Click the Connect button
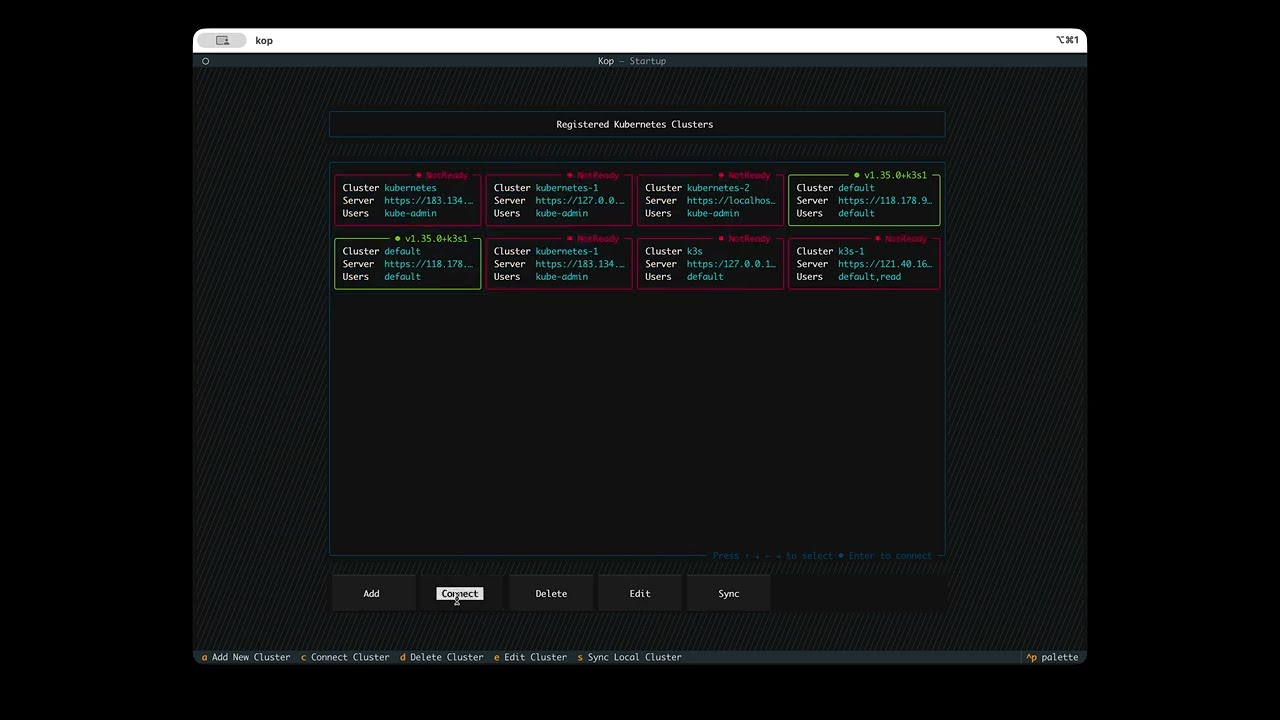This screenshot has height=720, width=1280. [460, 594]
